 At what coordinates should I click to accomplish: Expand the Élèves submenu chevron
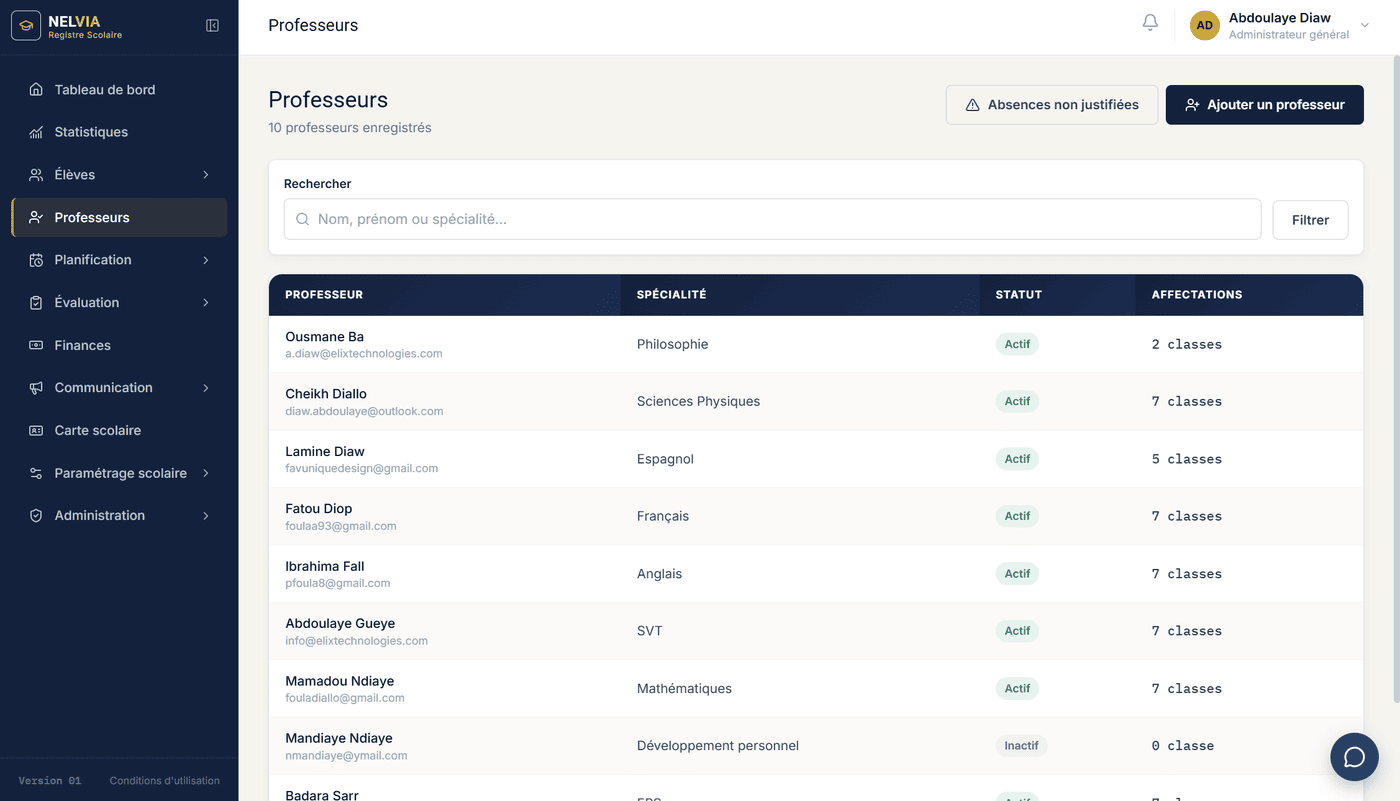tap(206, 175)
